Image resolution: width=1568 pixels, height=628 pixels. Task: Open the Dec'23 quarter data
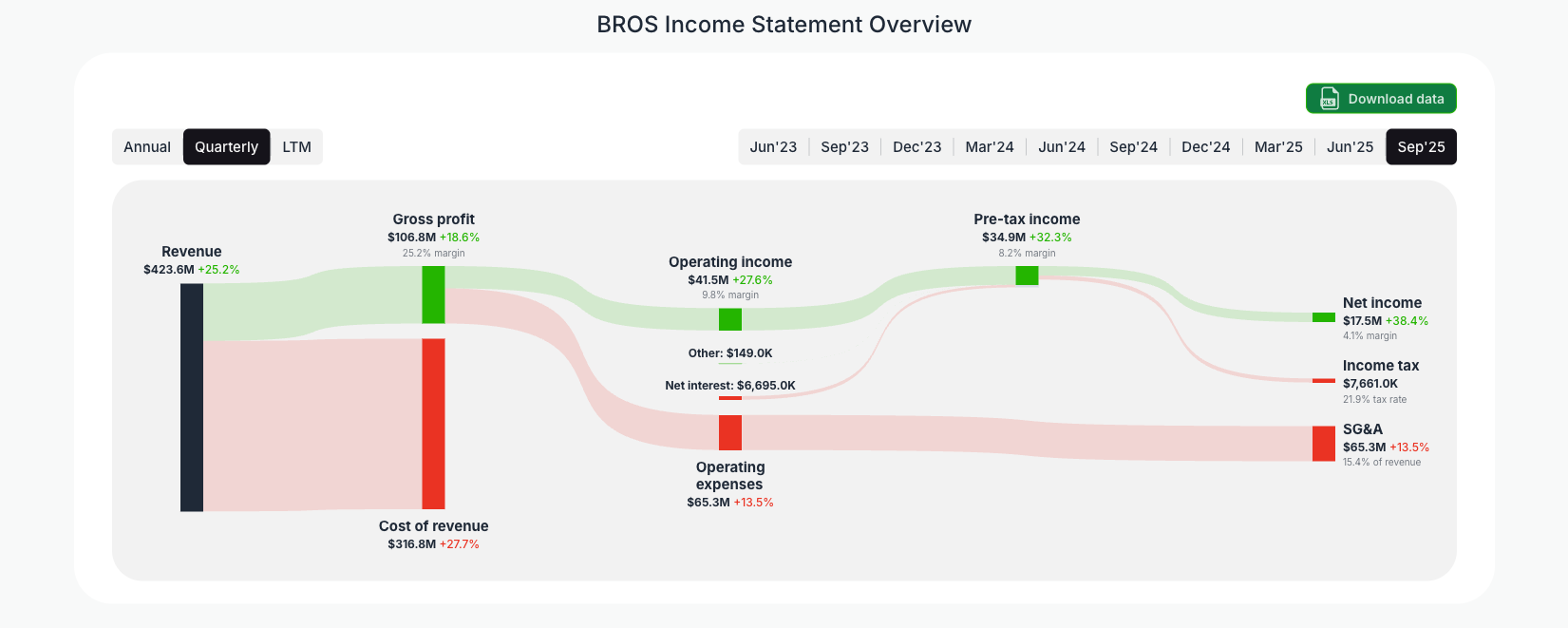pos(916,146)
